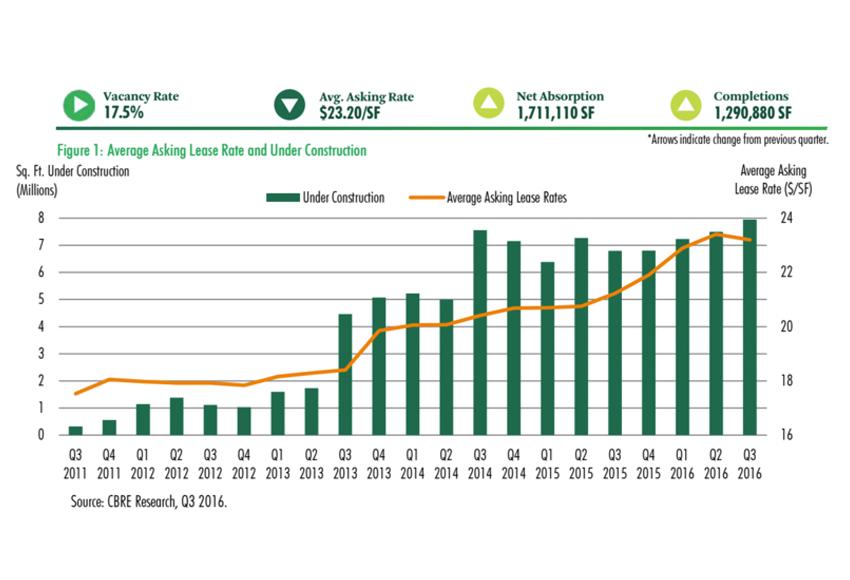Click the 'Average Asking Lease Rate ($/SF)' axis title

click(774, 180)
